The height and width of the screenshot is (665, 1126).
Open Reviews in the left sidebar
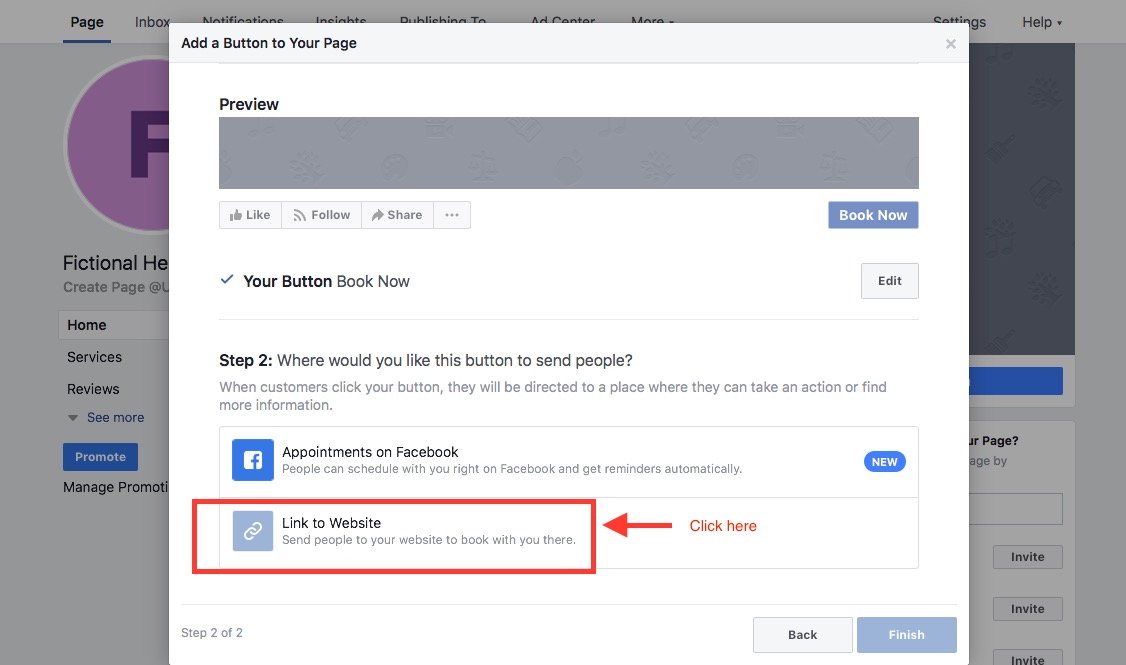point(93,389)
